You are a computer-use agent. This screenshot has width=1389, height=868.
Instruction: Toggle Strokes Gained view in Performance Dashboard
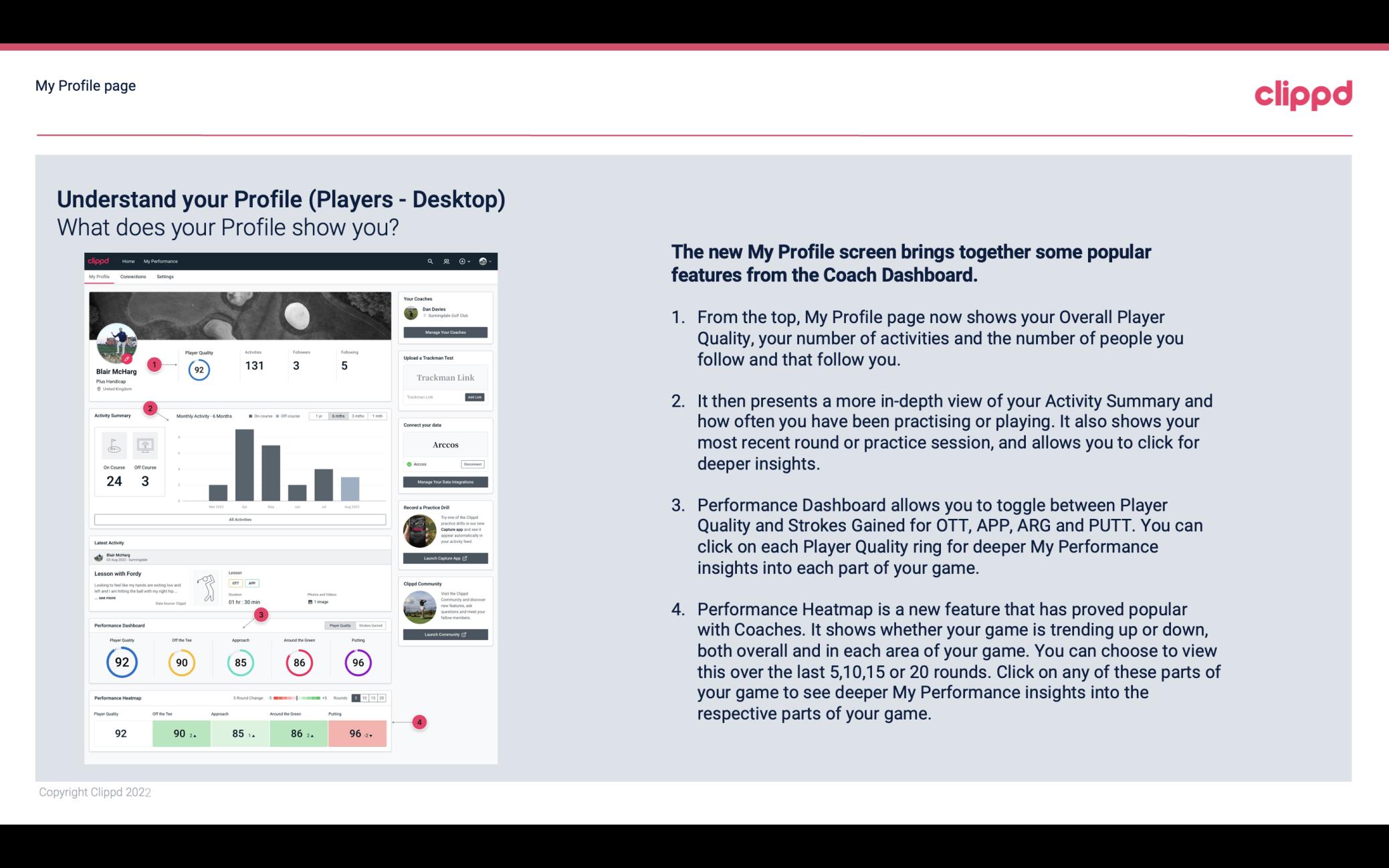(374, 626)
